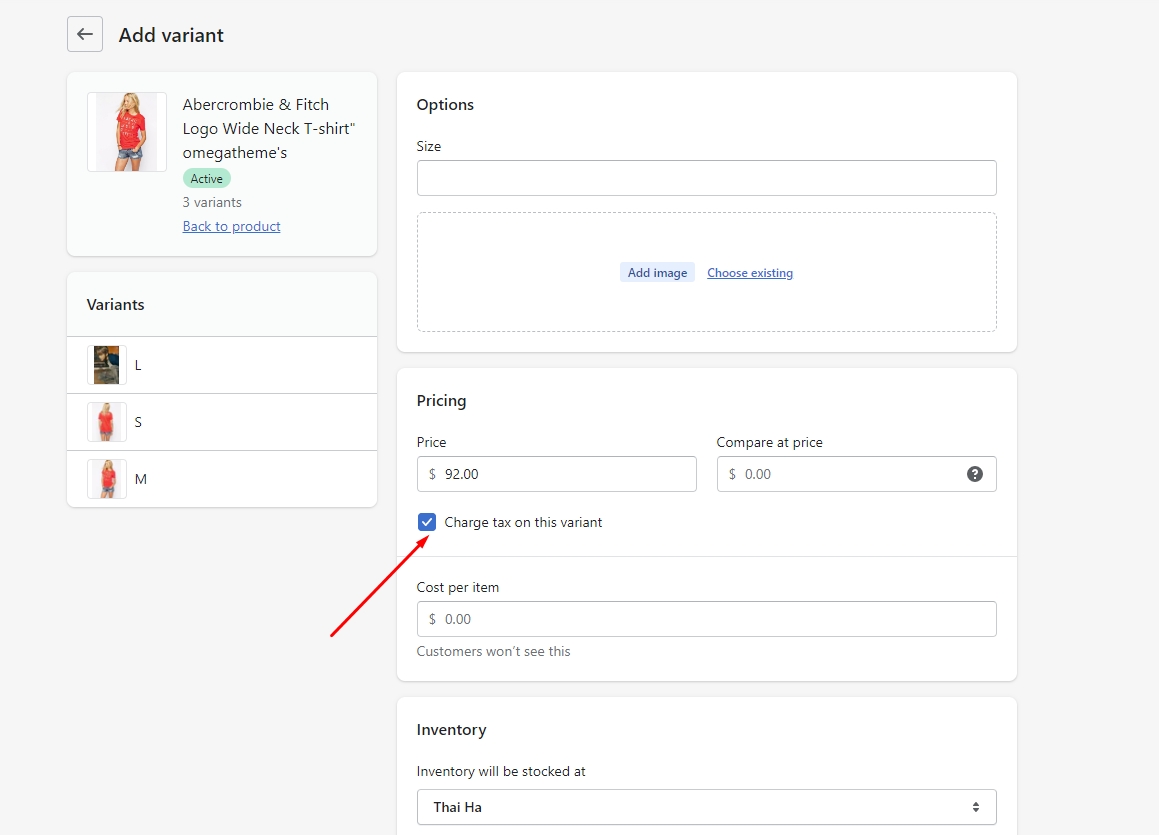The image size is (1159, 835).
Task: Uncheck Charge tax on this variant
Action: [x=427, y=522]
